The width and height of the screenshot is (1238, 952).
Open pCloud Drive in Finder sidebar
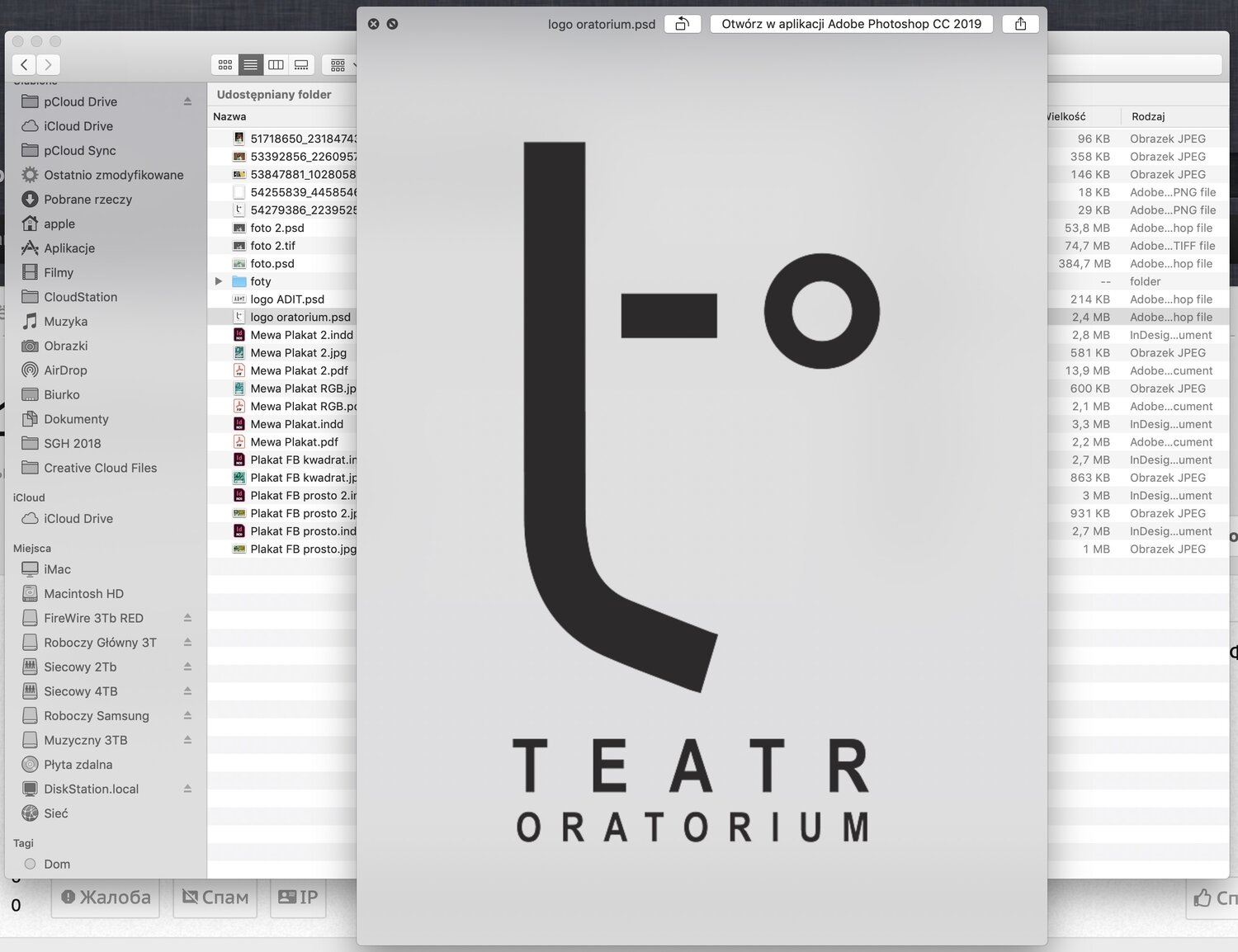[x=80, y=101]
